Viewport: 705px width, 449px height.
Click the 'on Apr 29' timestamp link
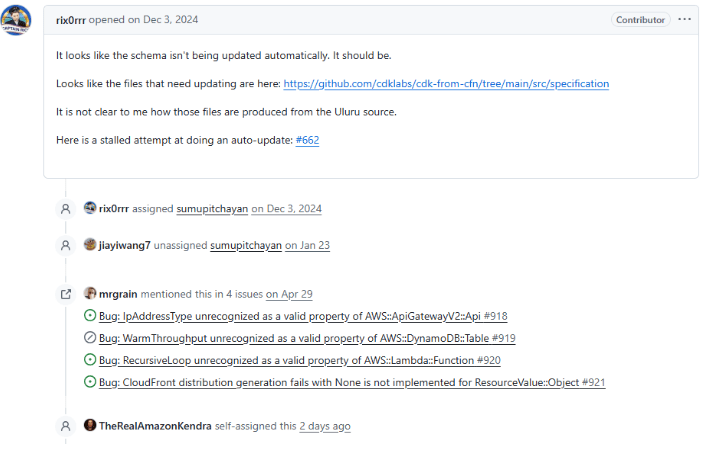289,294
